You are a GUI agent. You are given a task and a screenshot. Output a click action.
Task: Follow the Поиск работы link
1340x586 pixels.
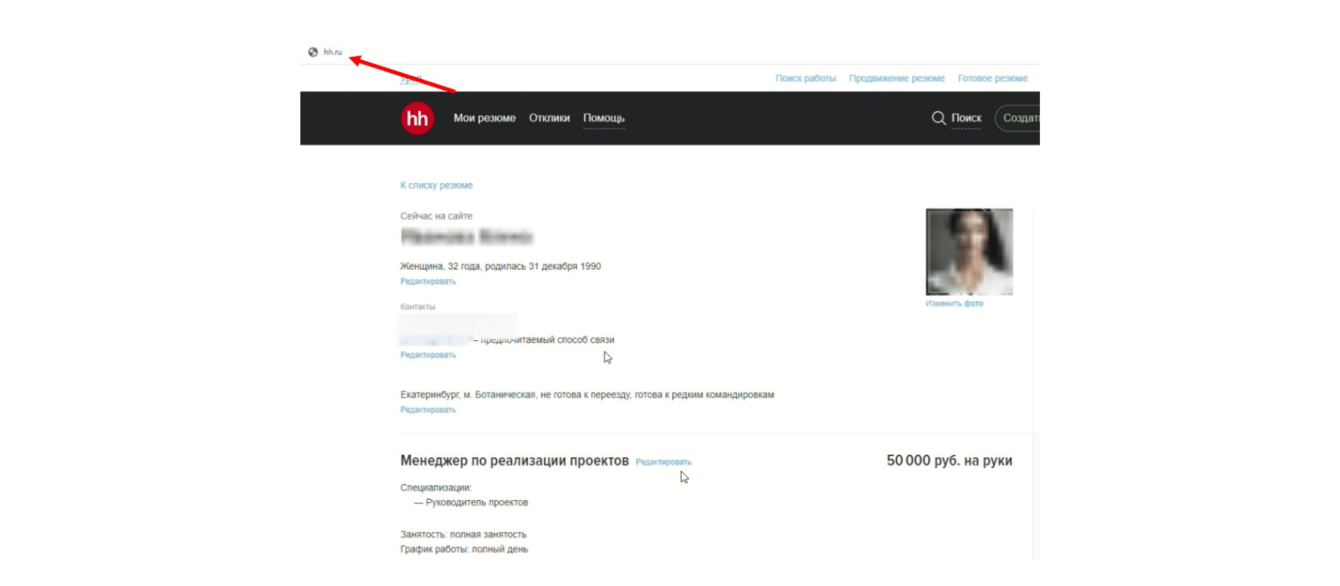pyautogui.click(x=806, y=78)
